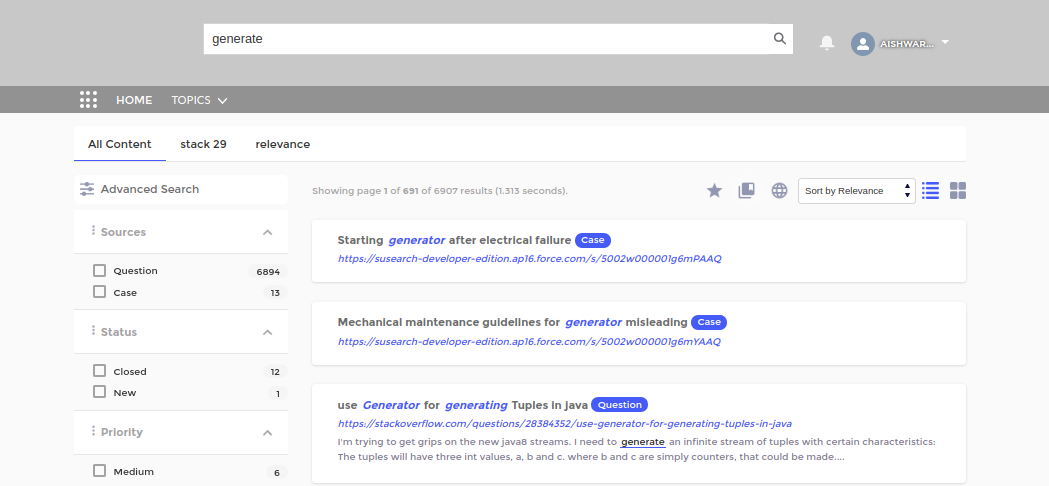Enable the Closed status filter
Viewport: 1049px width, 486px height.
click(99, 371)
